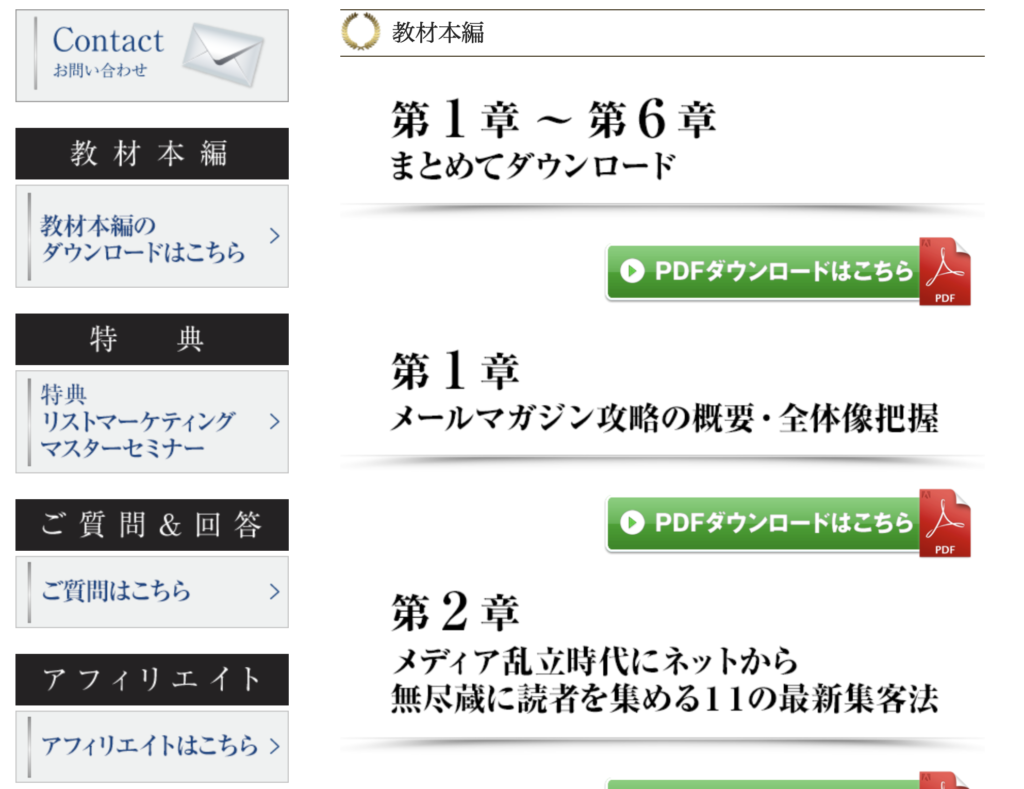Image resolution: width=1024 pixels, height=789 pixels.
Task: Select the 教材本編 sidebar header
Action: [x=152, y=153]
